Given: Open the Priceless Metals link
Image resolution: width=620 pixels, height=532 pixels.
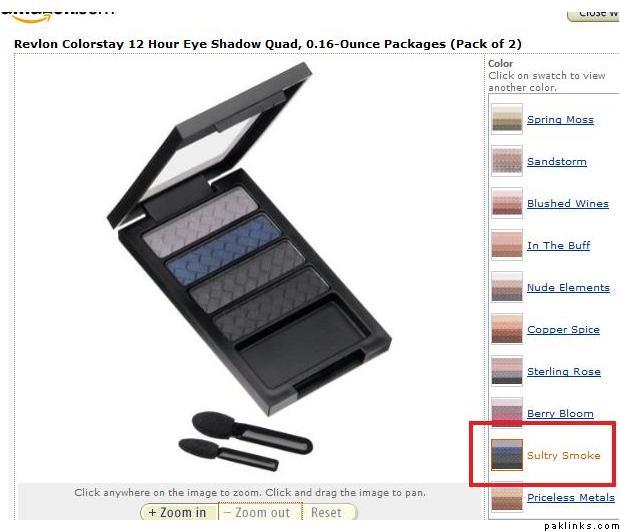Looking at the screenshot, I should coord(571,497).
